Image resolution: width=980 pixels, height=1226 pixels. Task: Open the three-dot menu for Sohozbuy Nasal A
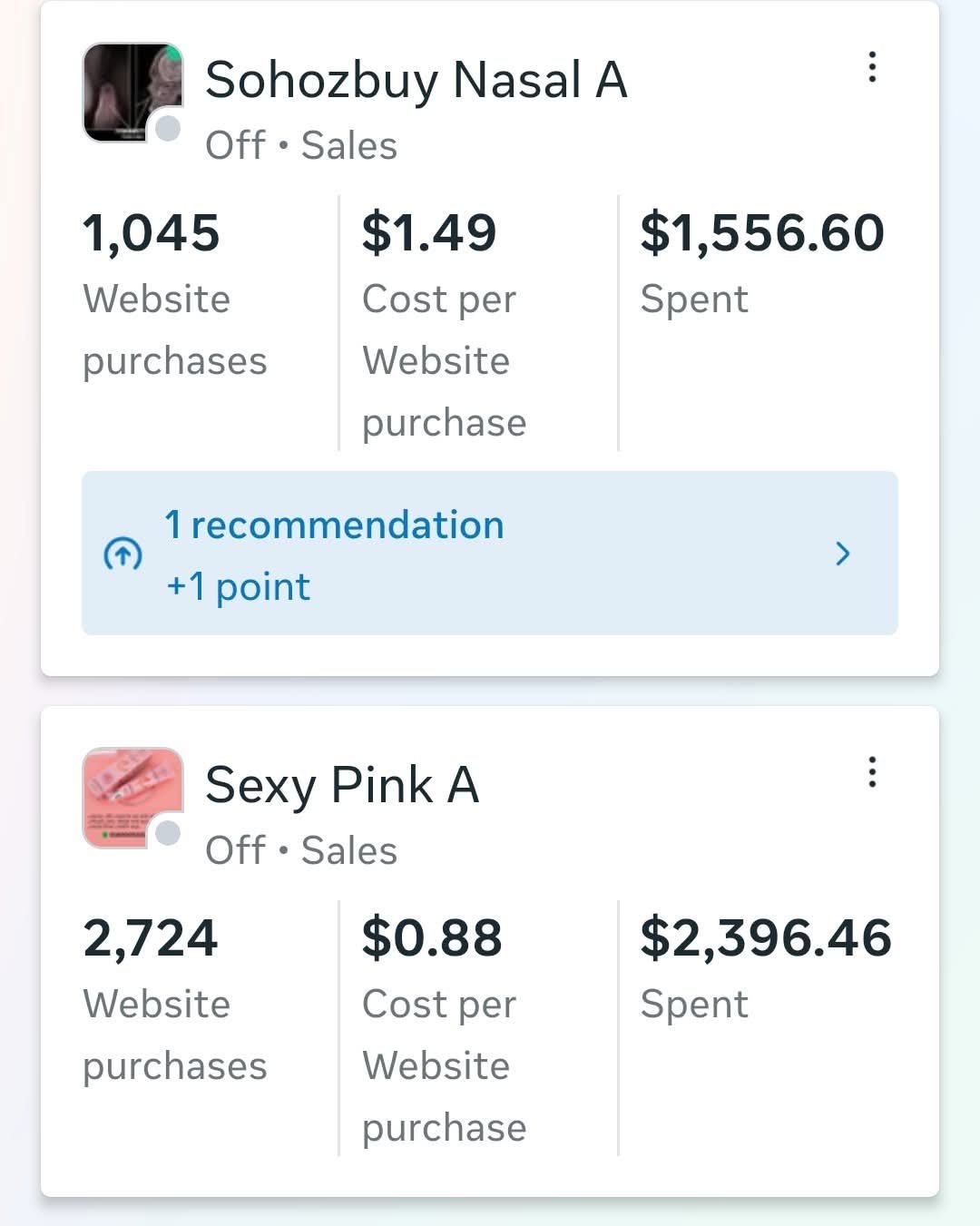[872, 67]
